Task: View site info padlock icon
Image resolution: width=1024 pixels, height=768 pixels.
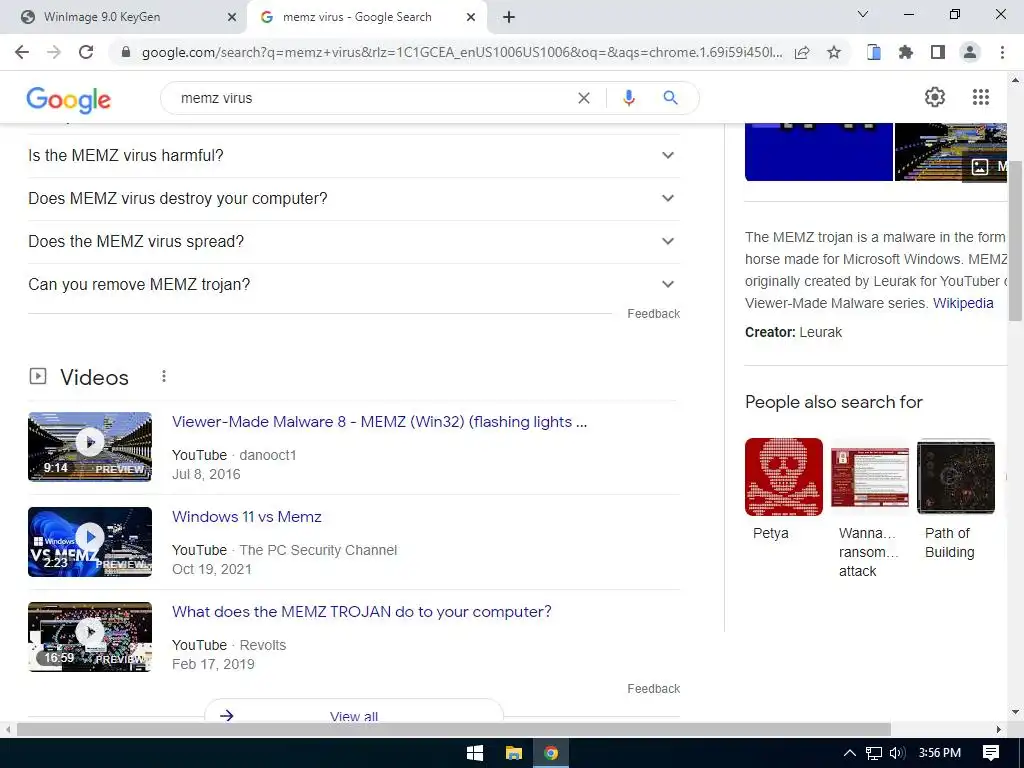Action: coord(126,52)
